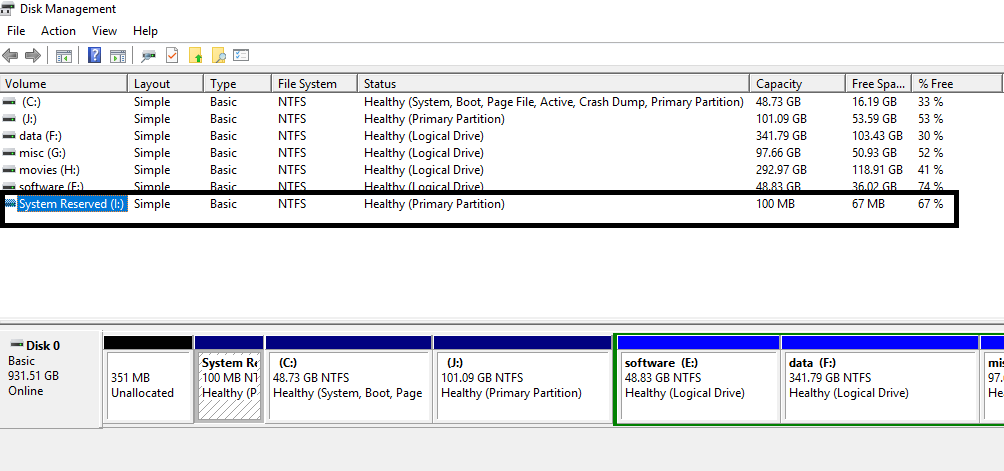
Task: Toggle the action pane toolbar icon
Action: 117,56
